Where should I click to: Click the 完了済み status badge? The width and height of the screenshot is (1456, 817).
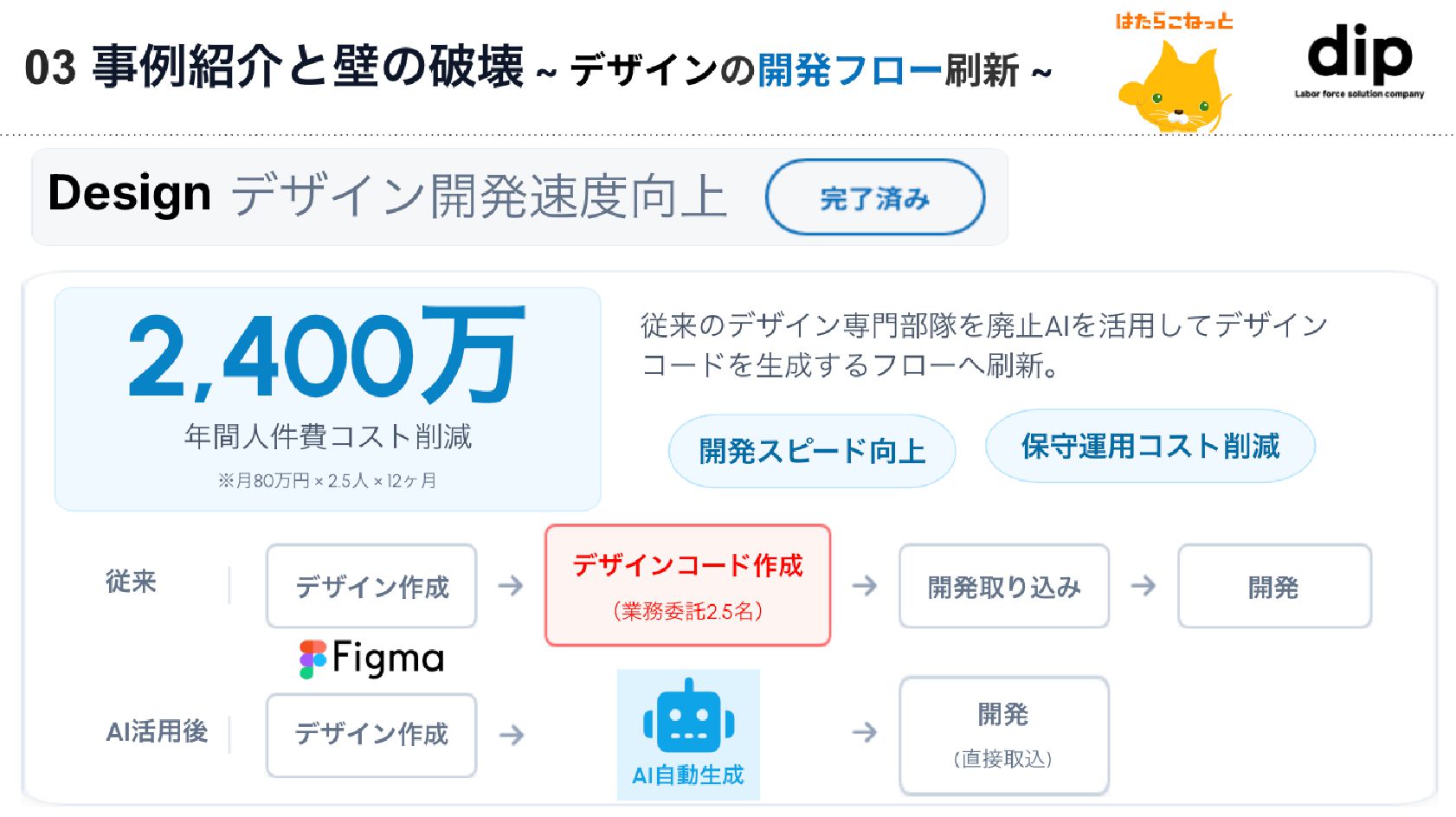coord(875,197)
